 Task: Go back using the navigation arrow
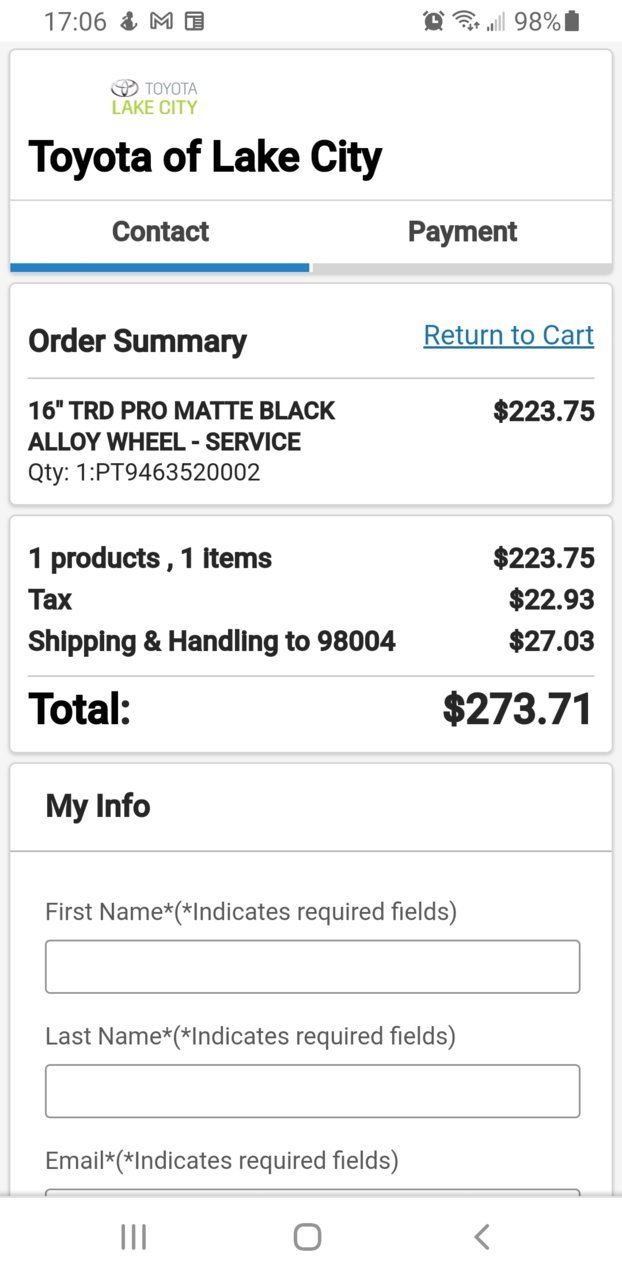pos(482,1237)
